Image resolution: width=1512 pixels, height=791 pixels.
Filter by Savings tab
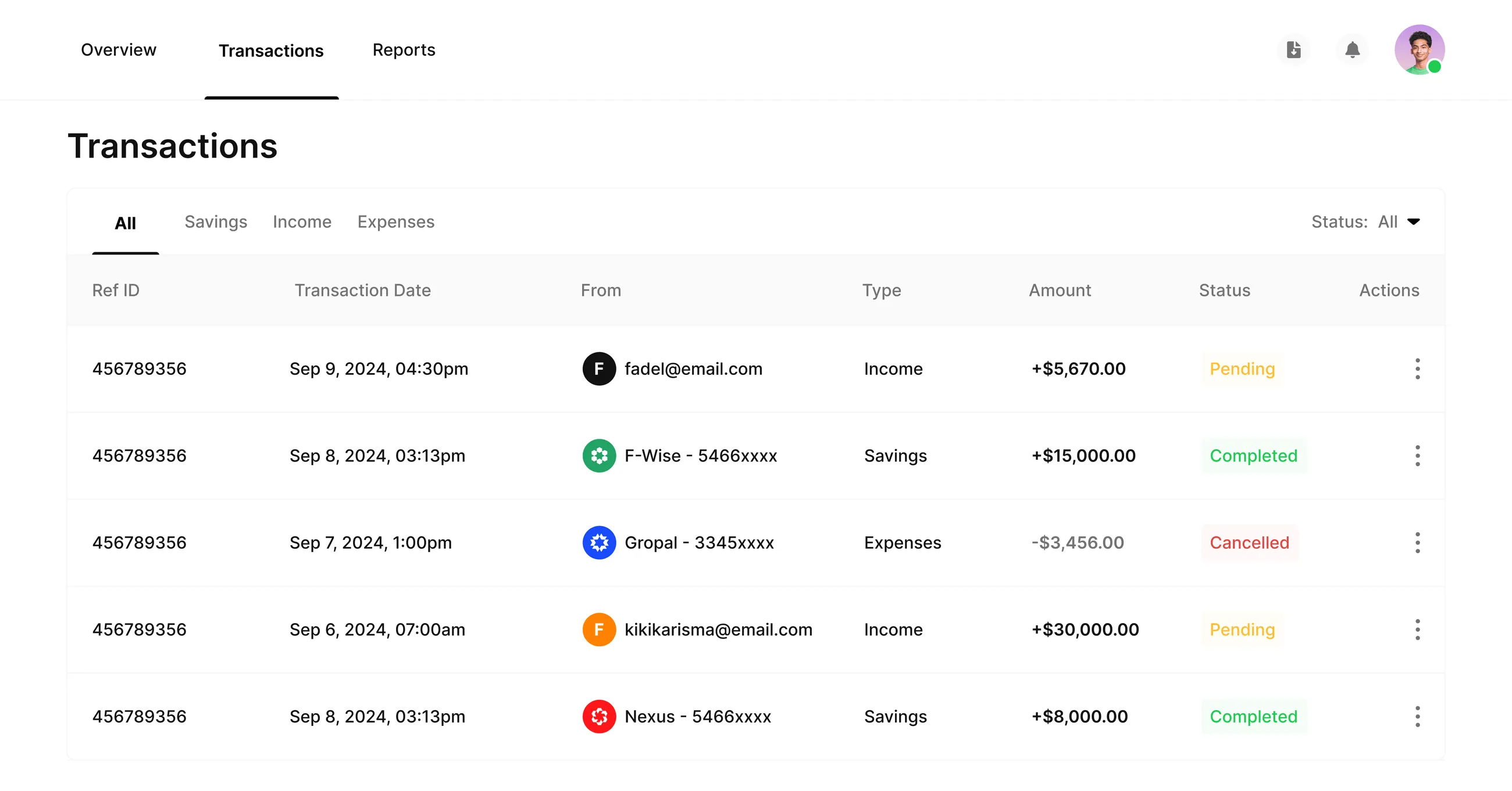pyautogui.click(x=215, y=222)
